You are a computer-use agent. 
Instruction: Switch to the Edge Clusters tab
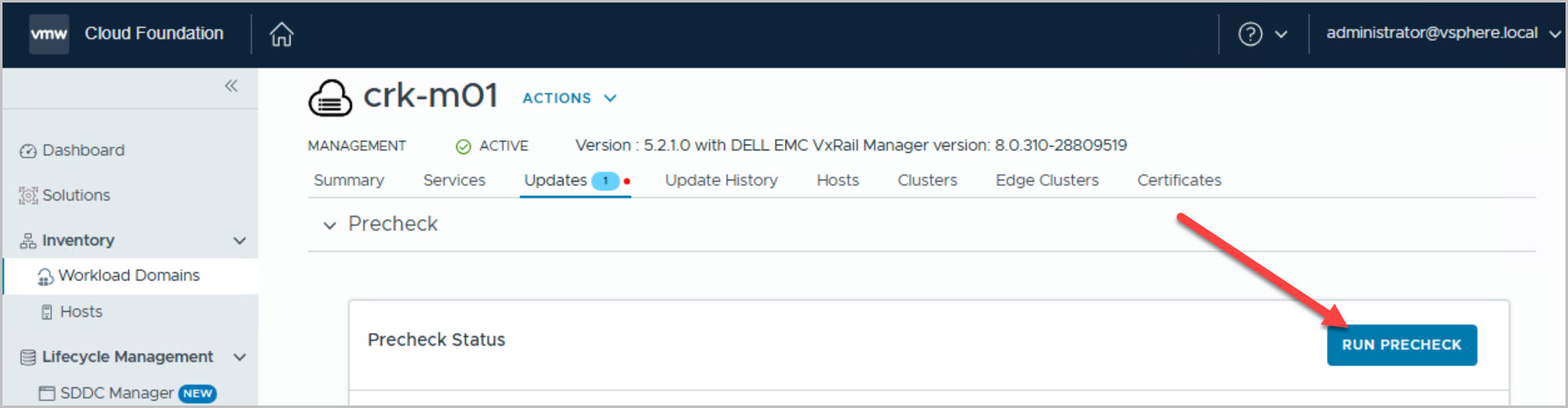1046,180
